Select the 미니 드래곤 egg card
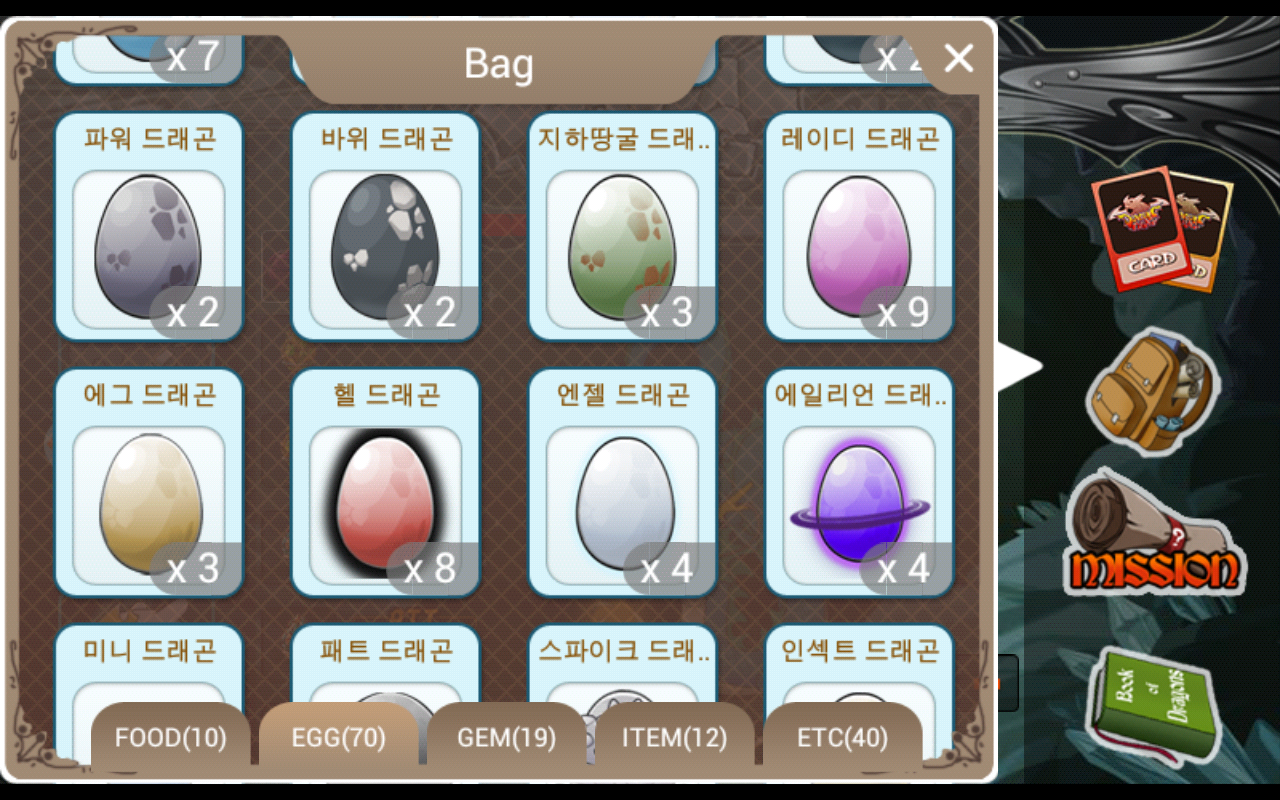Image resolution: width=1280 pixels, height=800 pixels. (149, 692)
